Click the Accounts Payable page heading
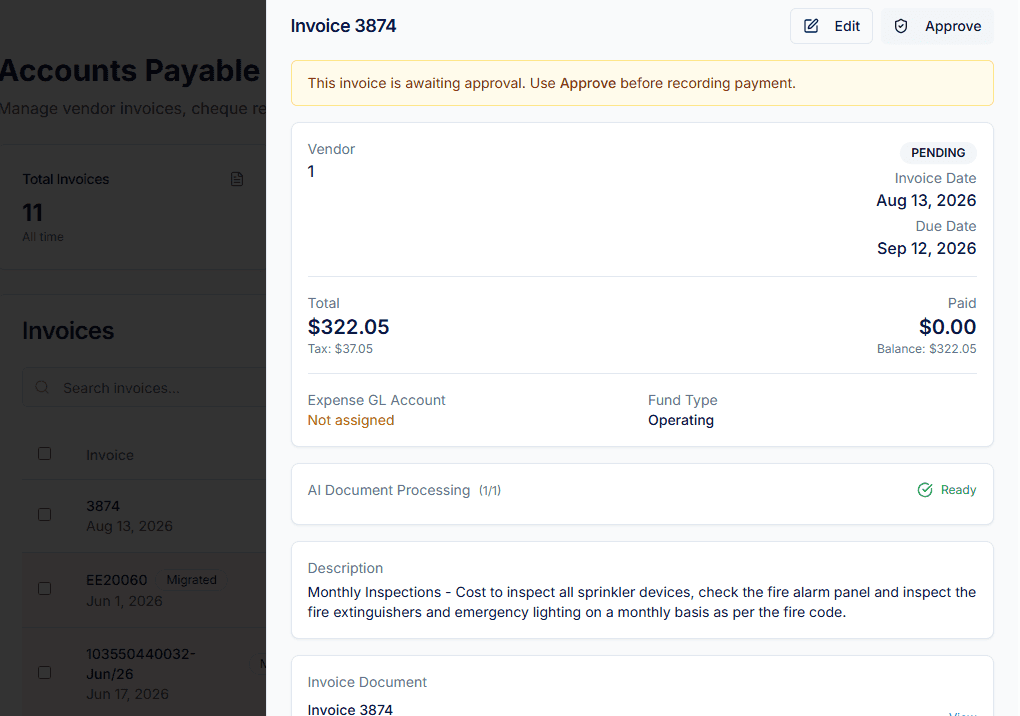Image resolution: width=1020 pixels, height=716 pixels. pyautogui.click(x=129, y=70)
